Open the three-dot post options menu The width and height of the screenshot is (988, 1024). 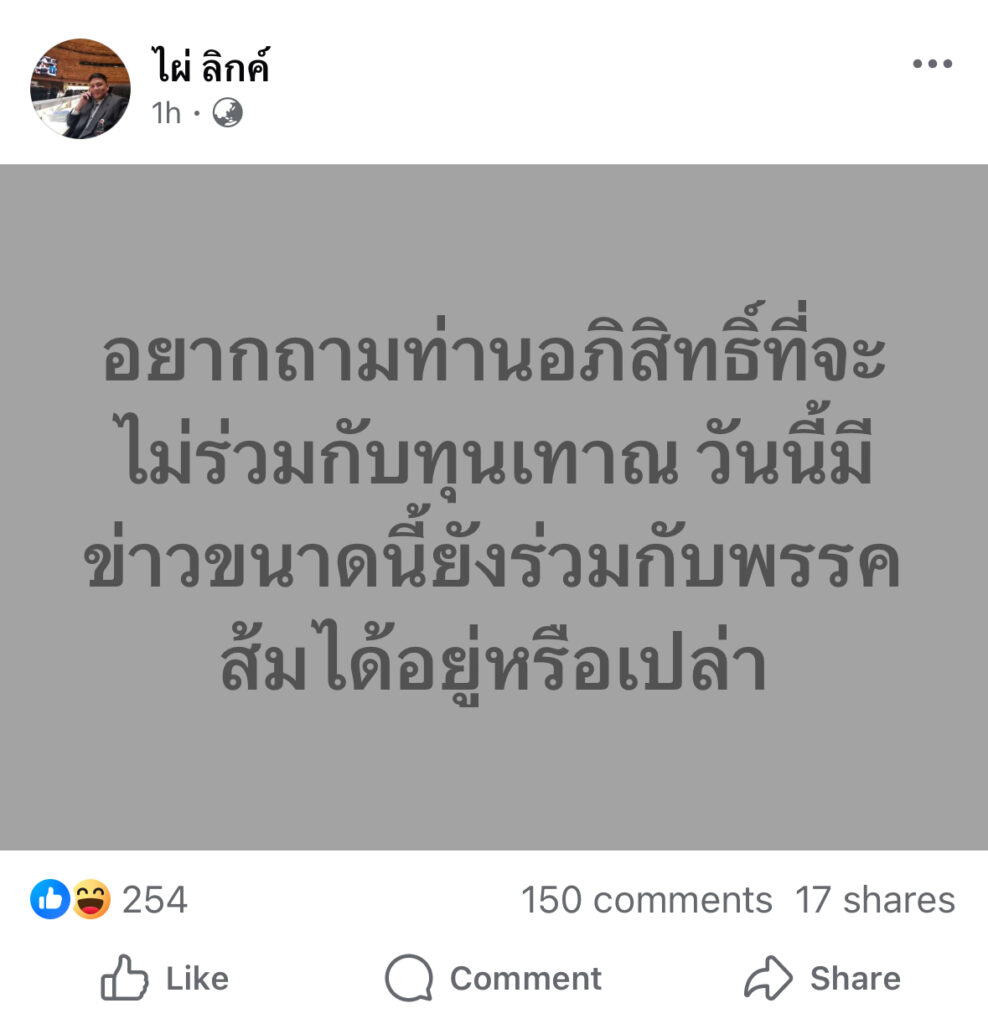pos(932,63)
